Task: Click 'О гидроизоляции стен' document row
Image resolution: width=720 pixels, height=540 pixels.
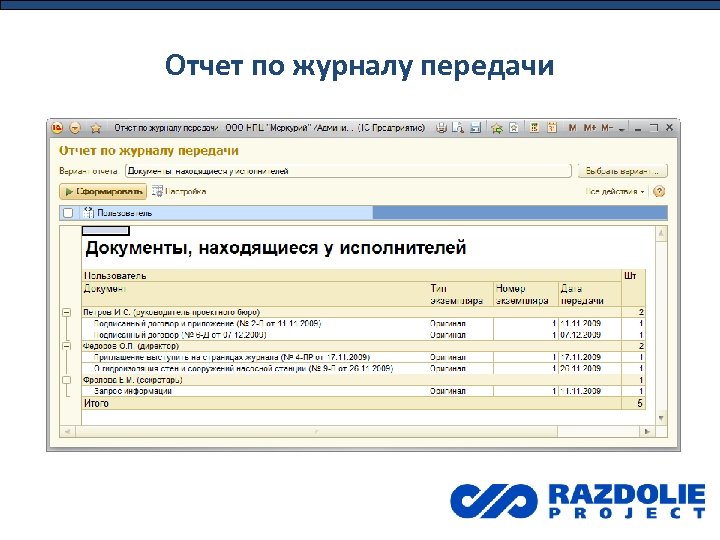Action: [x=363, y=368]
